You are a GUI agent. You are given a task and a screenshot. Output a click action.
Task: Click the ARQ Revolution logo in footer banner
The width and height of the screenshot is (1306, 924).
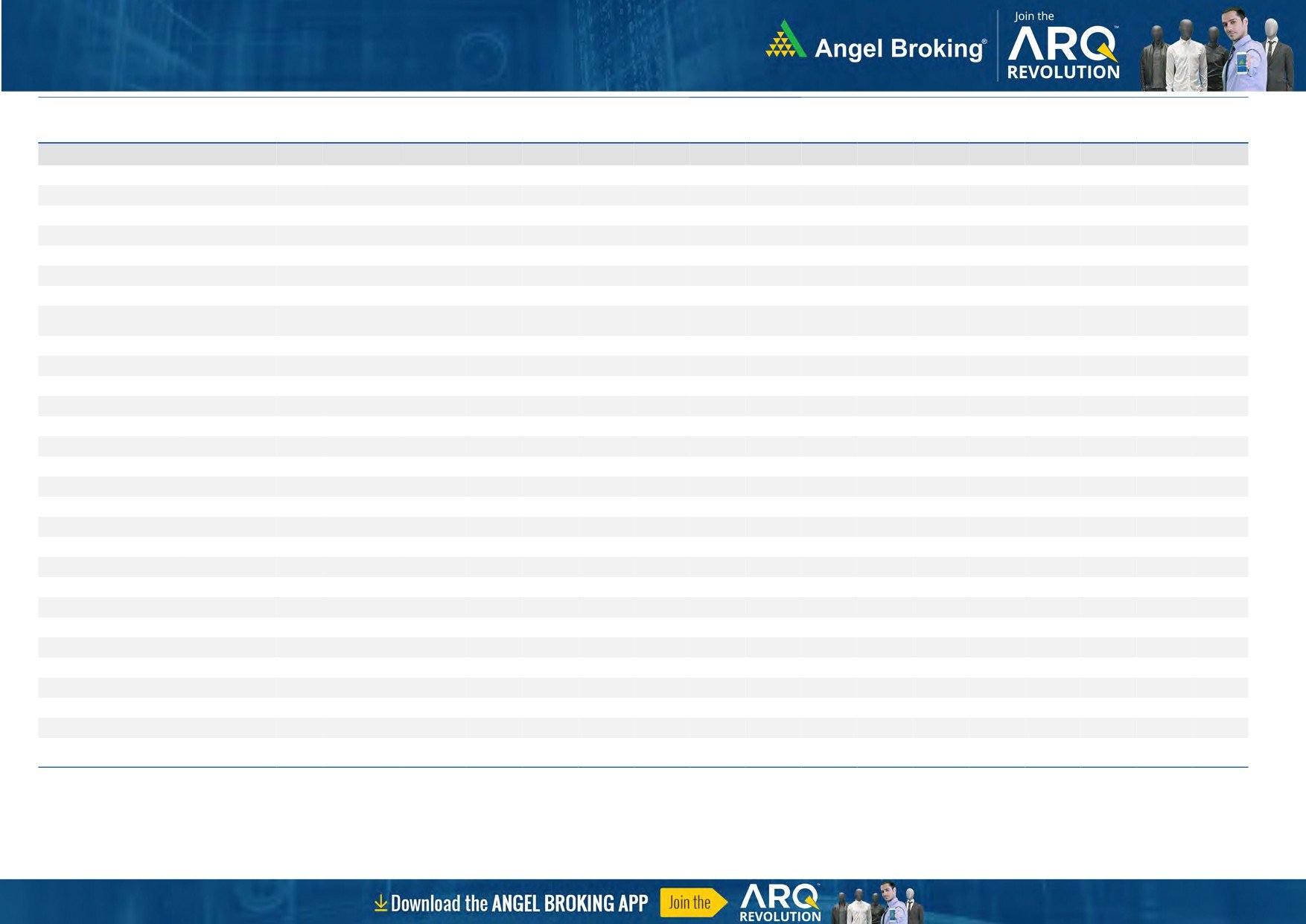(780, 902)
